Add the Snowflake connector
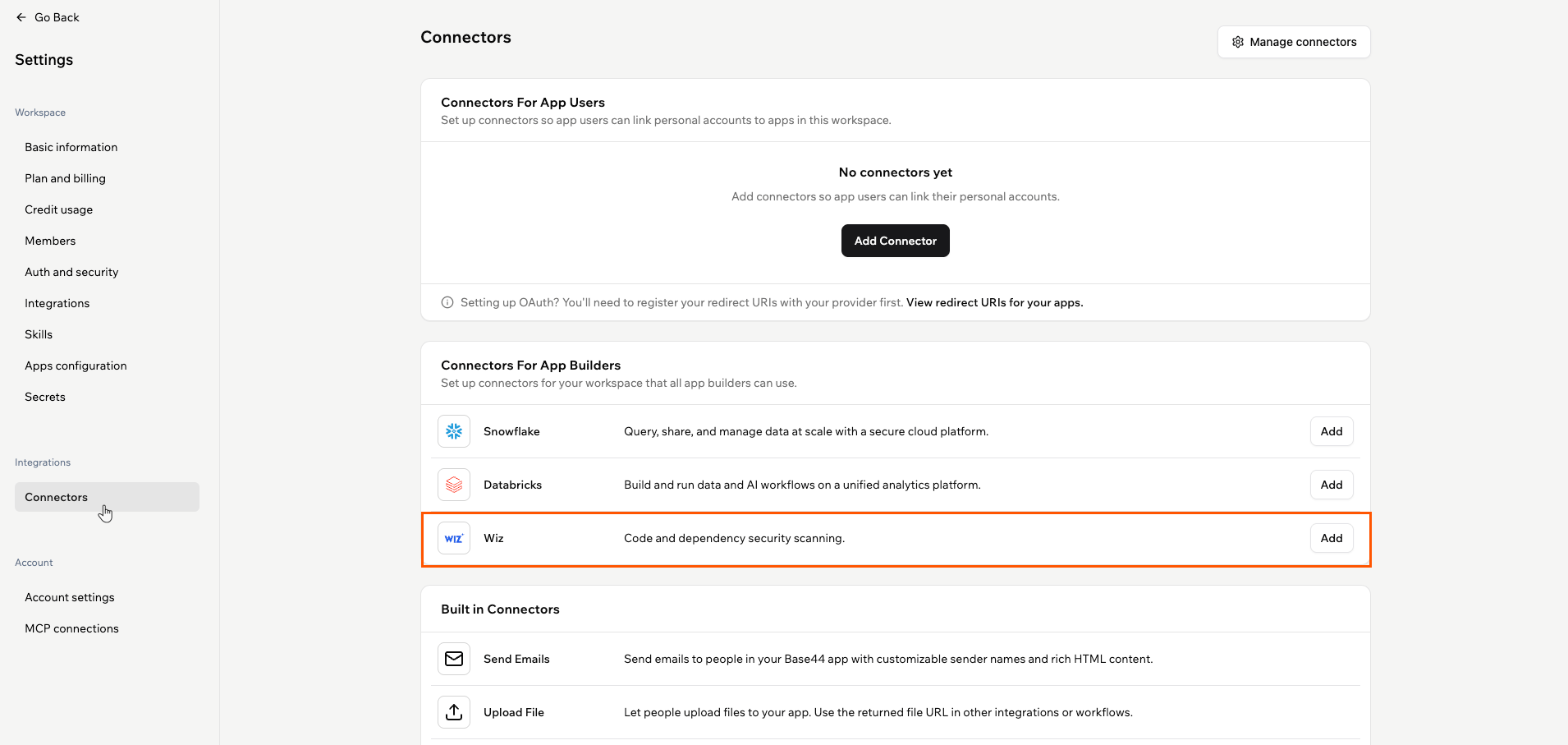This screenshot has width=1568, height=745. coord(1332,431)
